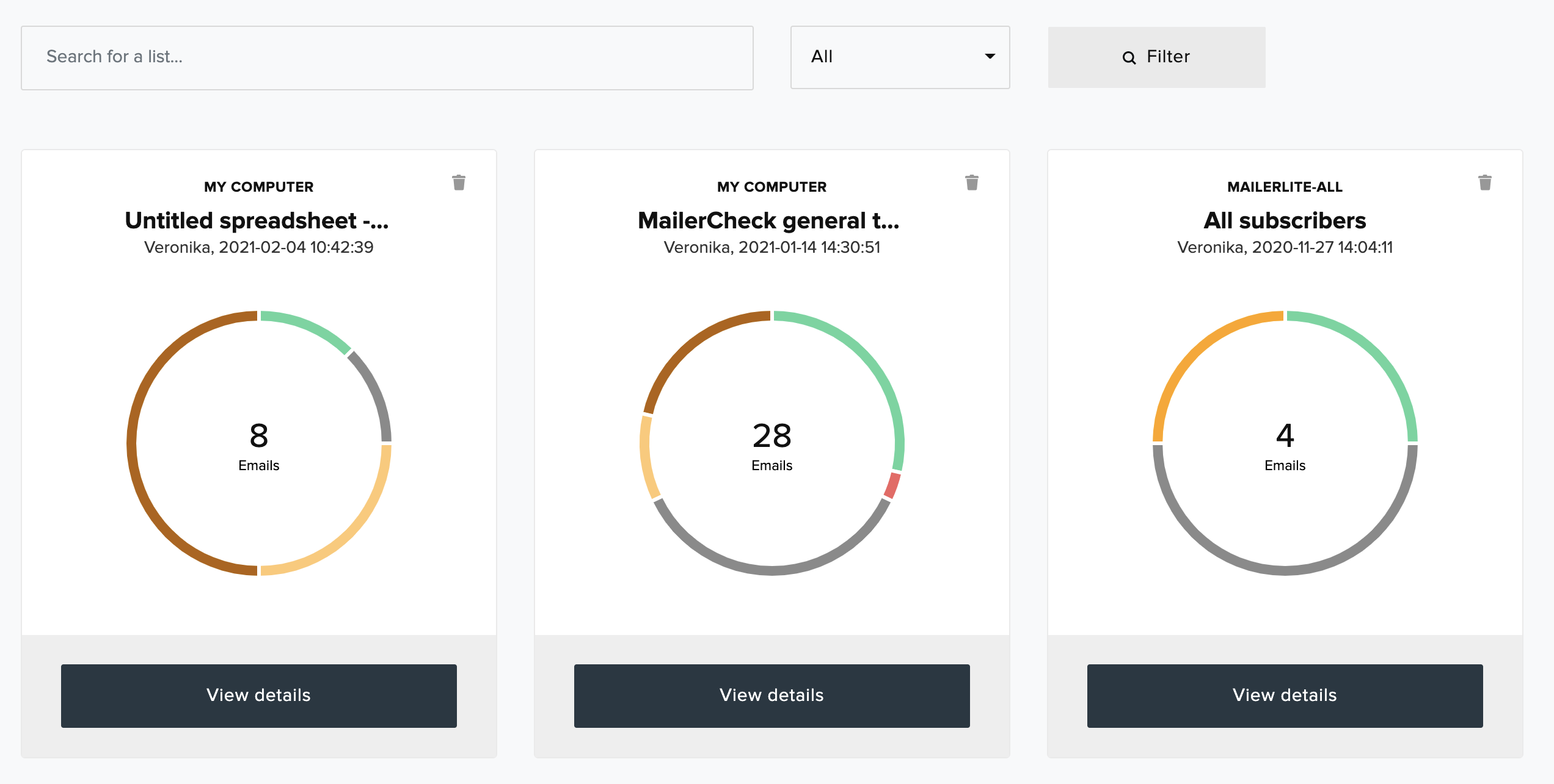Click trash icon on MailerCheck general list
Screen dimensions: 1554x784
972,183
